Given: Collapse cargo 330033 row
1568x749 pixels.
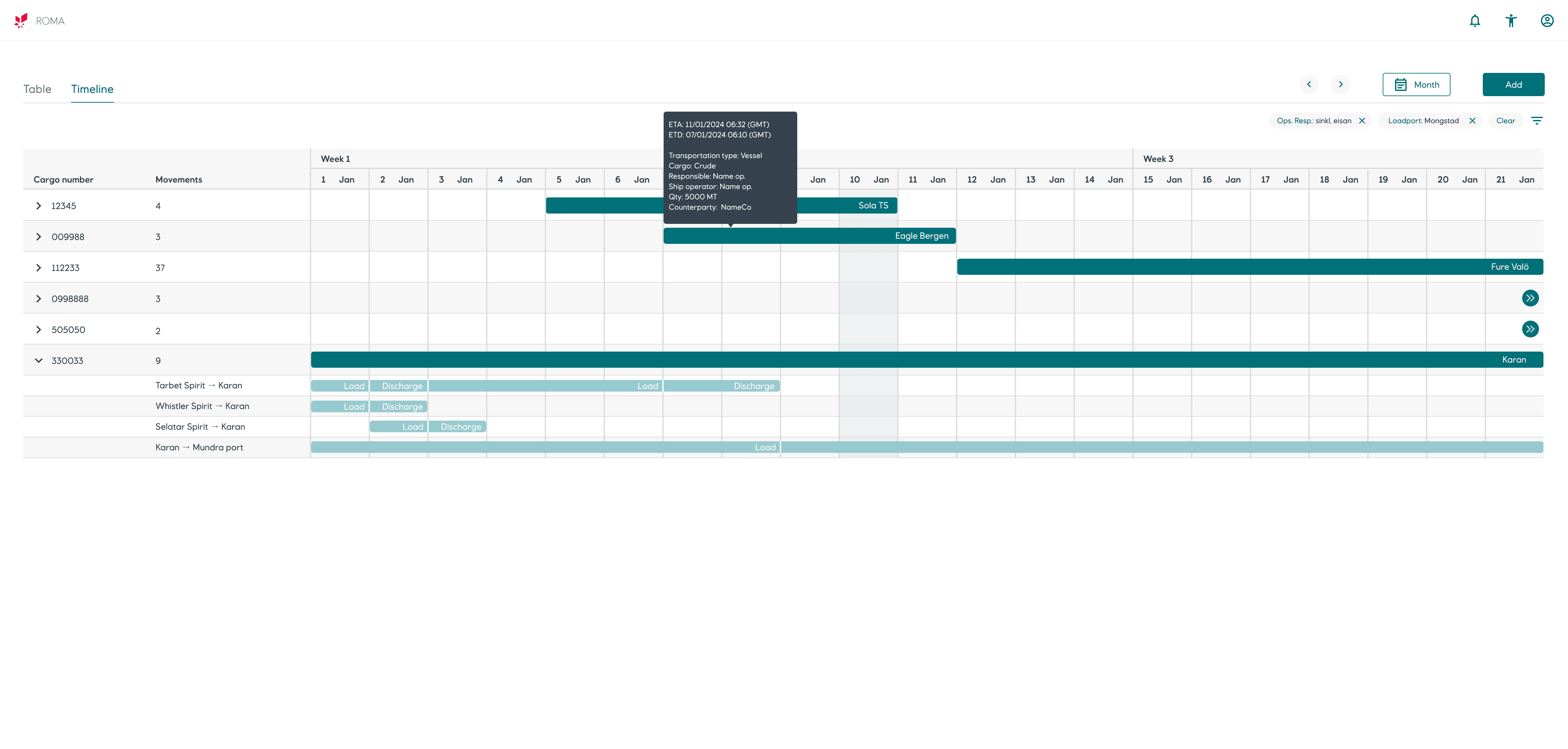Looking at the screenshot, I should coord(38,361).
